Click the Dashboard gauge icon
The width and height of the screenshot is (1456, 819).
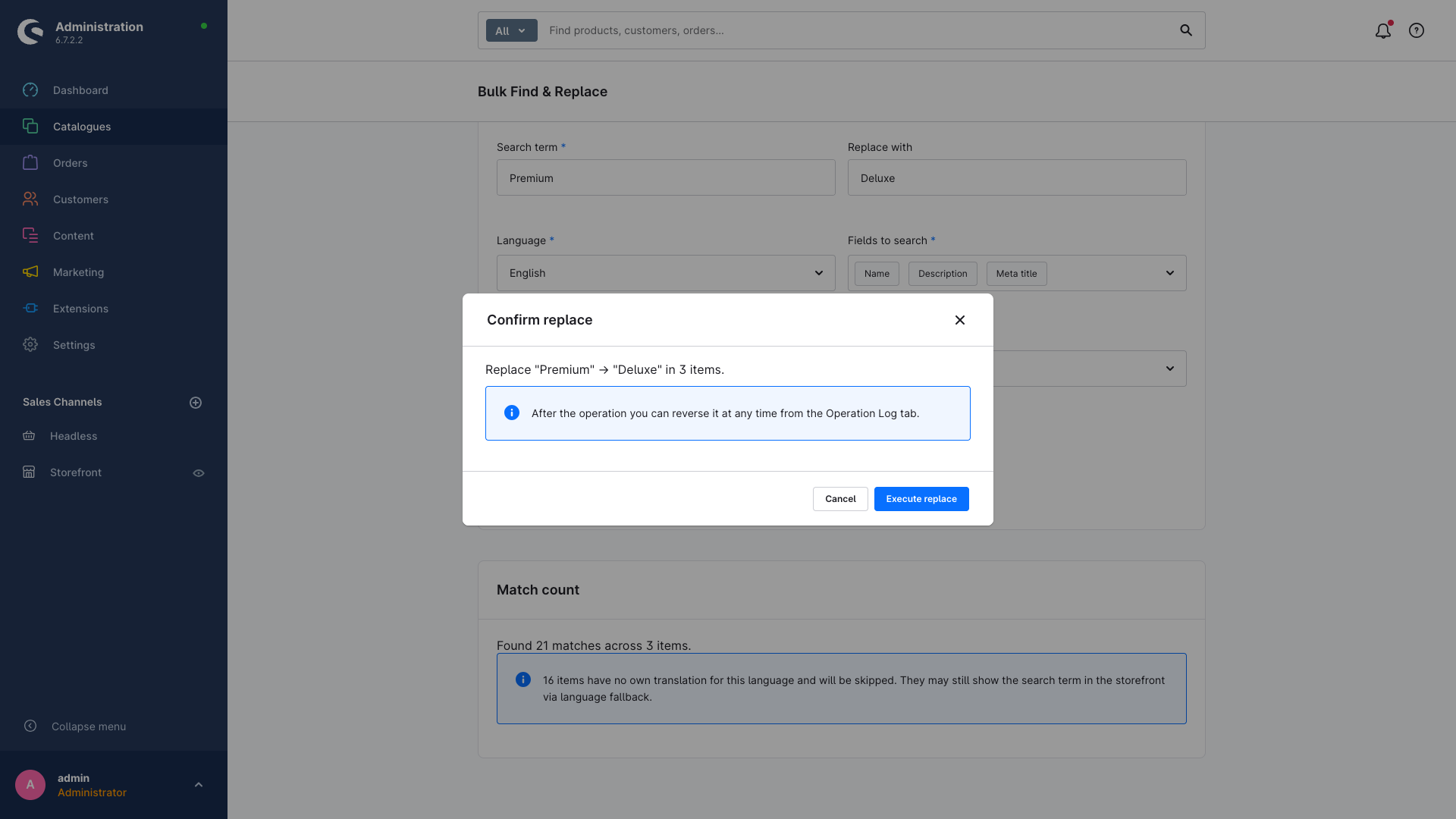click(30, 90)
